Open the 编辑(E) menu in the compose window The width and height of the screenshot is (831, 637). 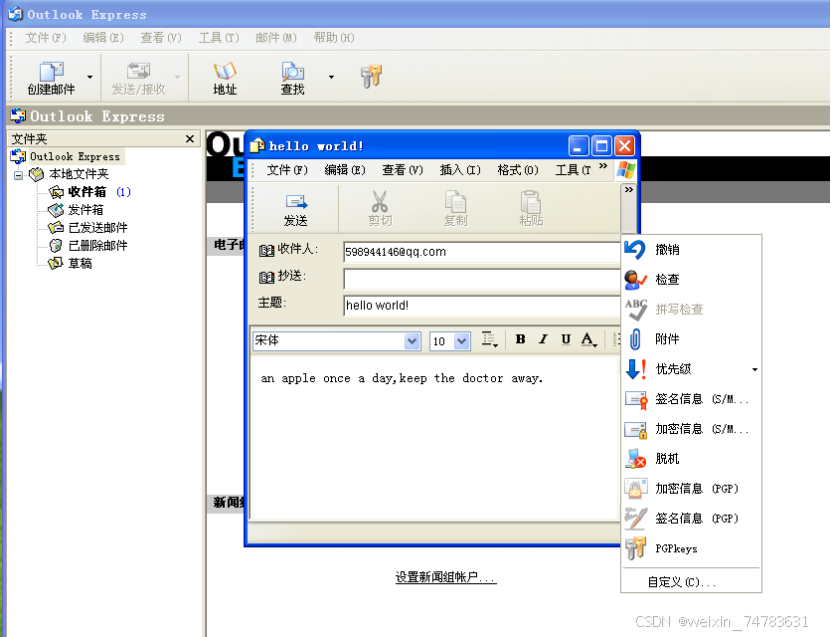[x=344, y=170]
